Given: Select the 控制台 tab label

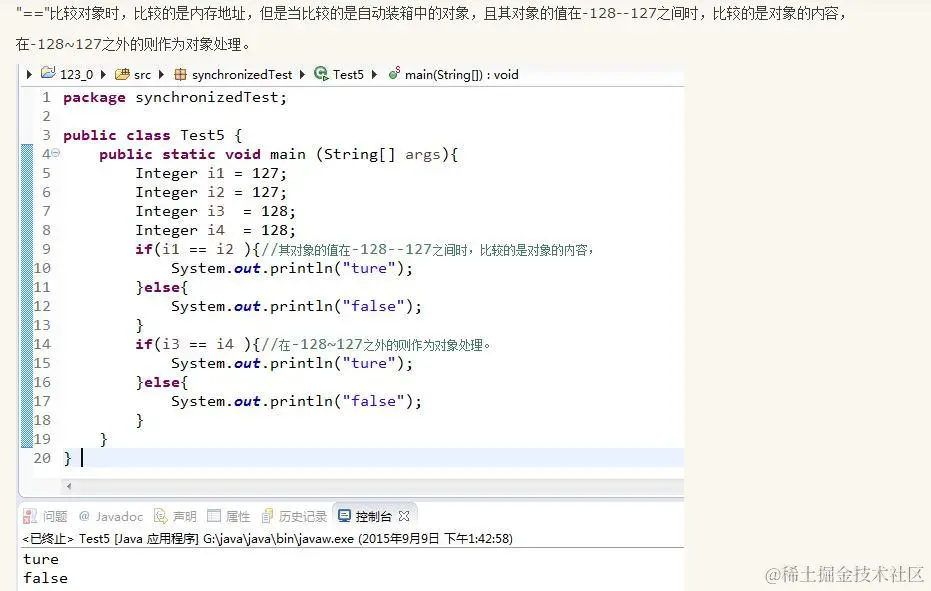Looking at the screenshot, I should tap(373, 516).
